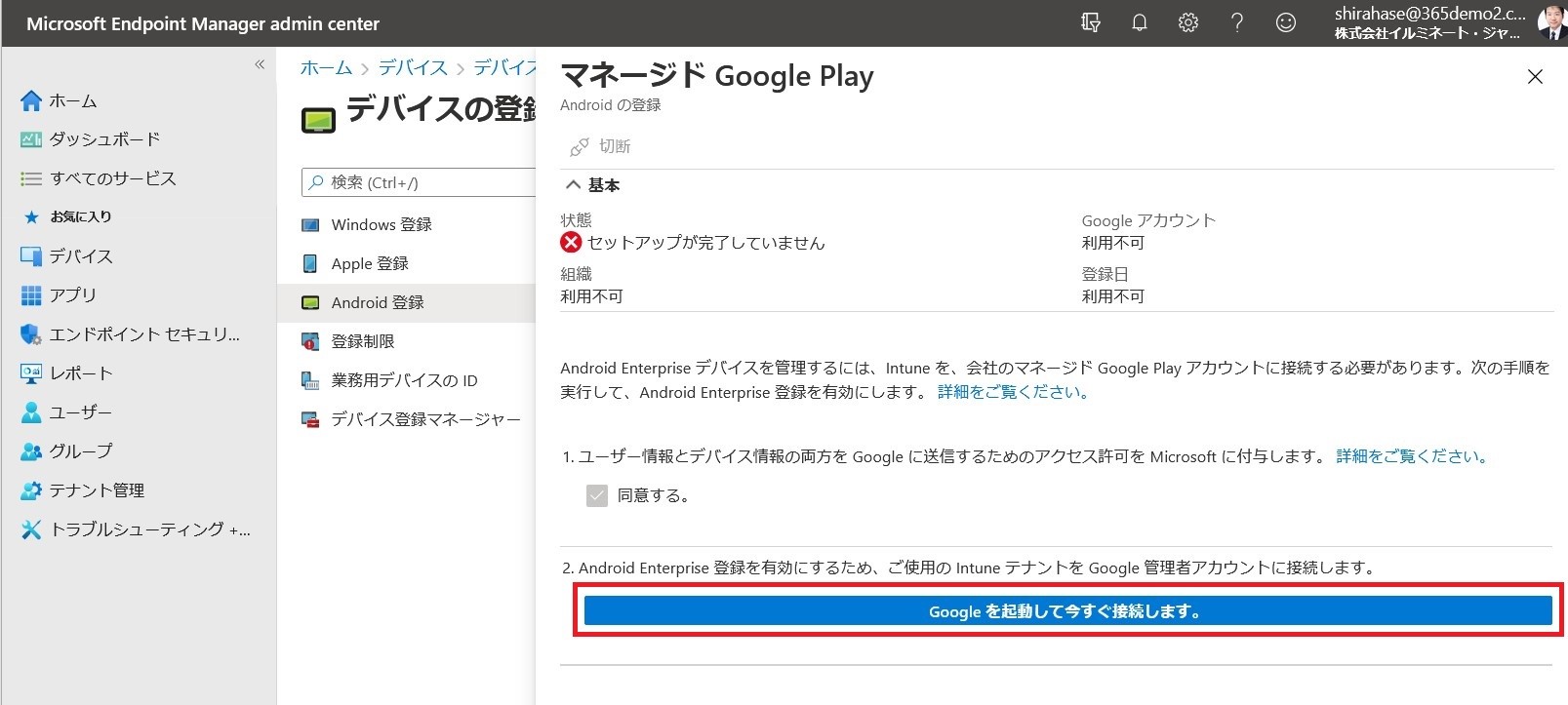The width and height of the screenshot is (1568, 705).
Task: Close the マネージド Google Play panel
Action: coord(1535,77)
